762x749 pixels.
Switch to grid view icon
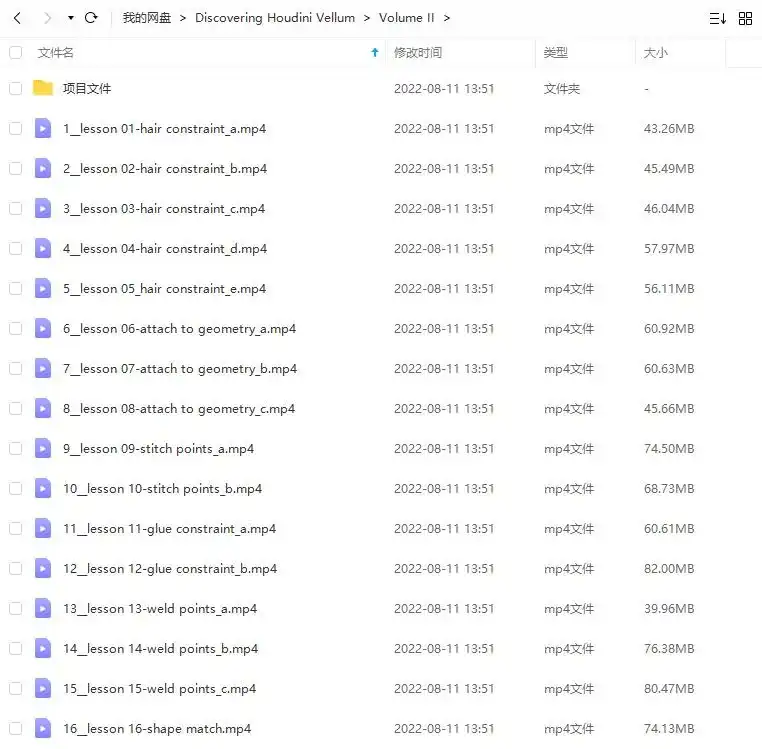point(745,18)
